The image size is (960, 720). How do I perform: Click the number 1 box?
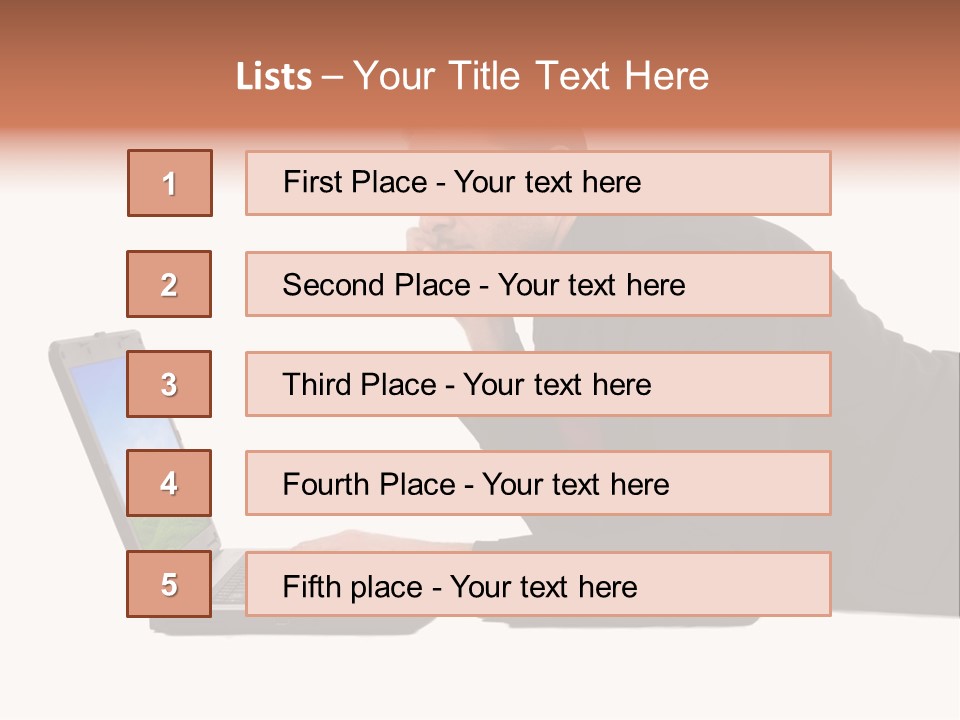[170, 183]
